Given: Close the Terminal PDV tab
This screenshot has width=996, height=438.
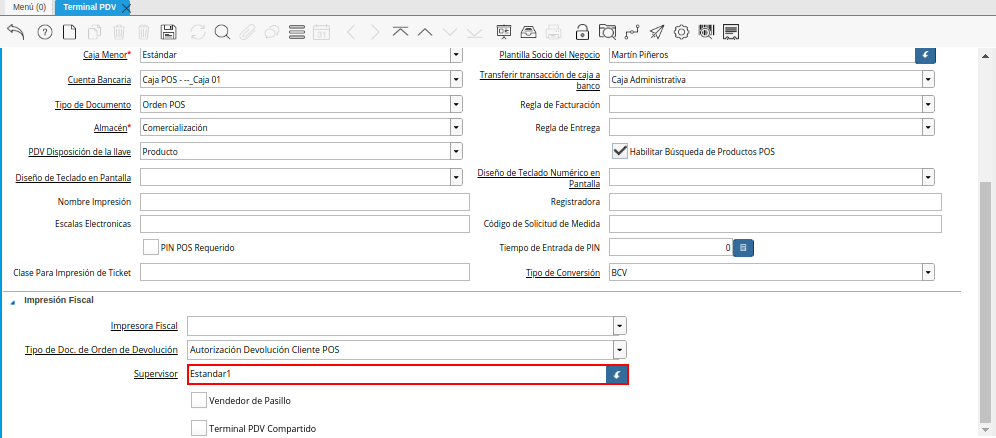Looking at the screenshot, I should click(126, 8).
